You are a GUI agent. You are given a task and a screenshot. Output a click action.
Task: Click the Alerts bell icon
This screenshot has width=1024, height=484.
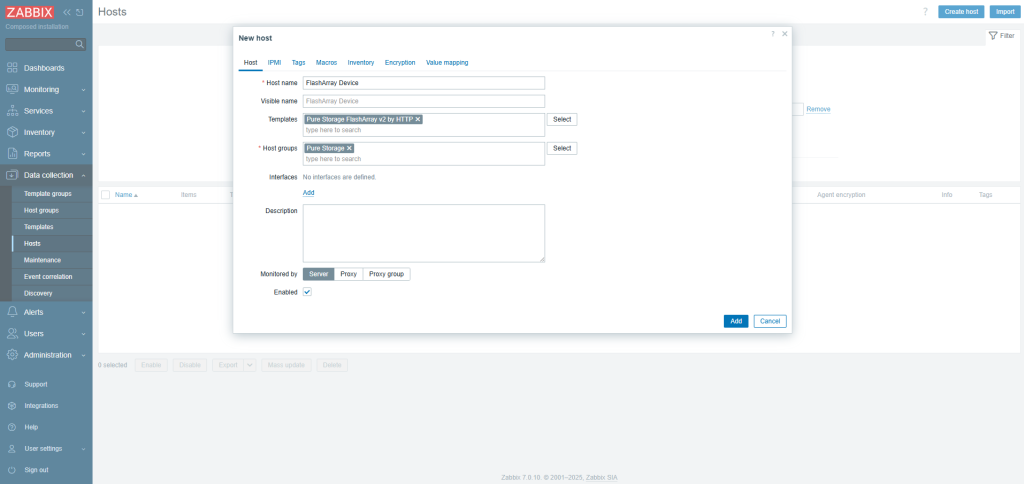(12, 312)
